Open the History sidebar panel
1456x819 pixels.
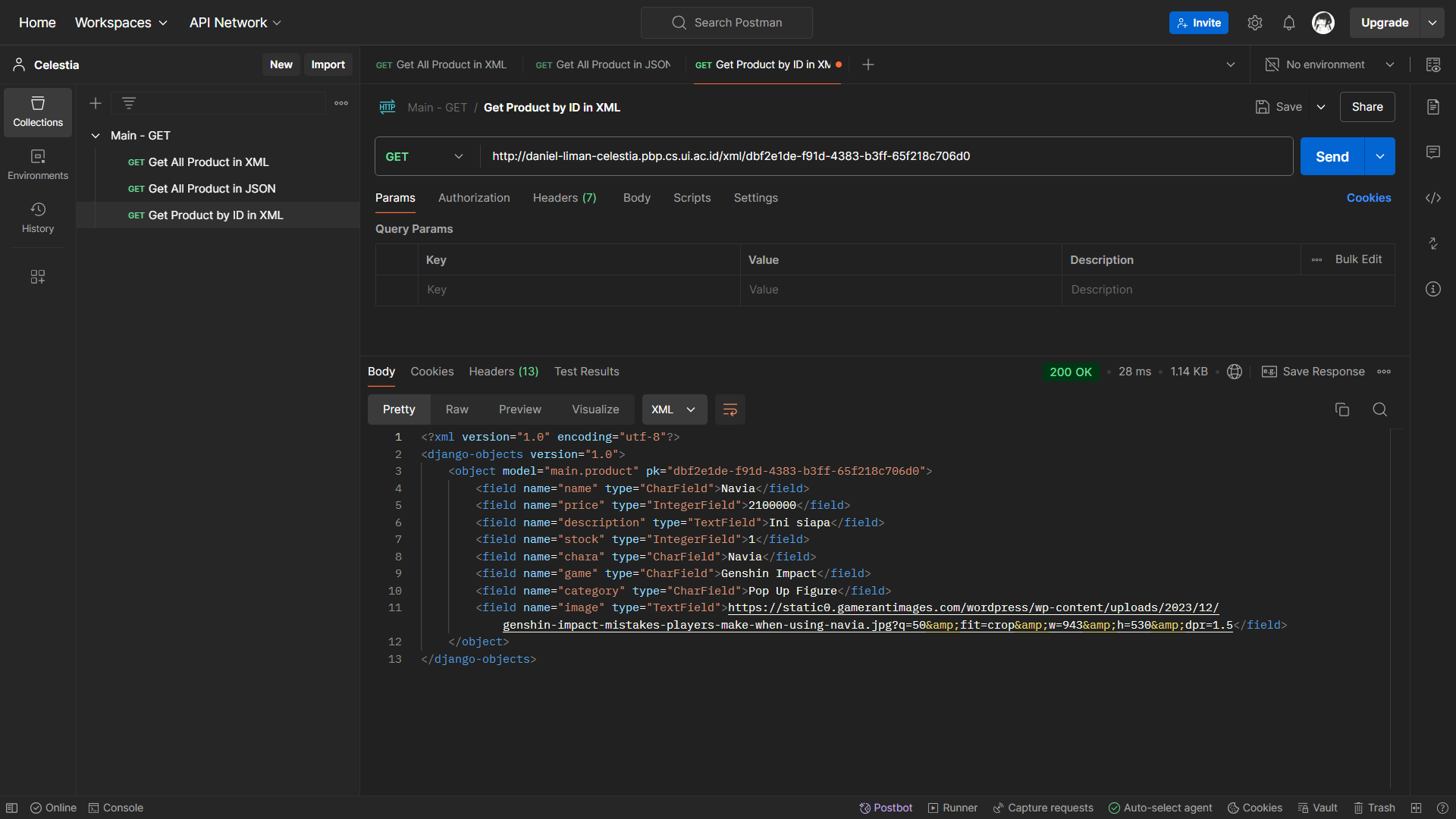point(38,218)
